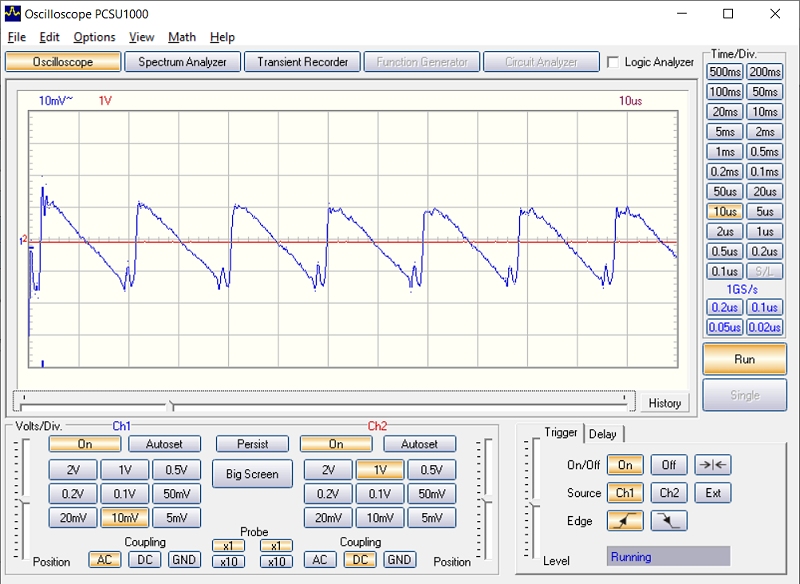Select rising edge trigger icon
This screenshot has height=584, width=800.
625,521
